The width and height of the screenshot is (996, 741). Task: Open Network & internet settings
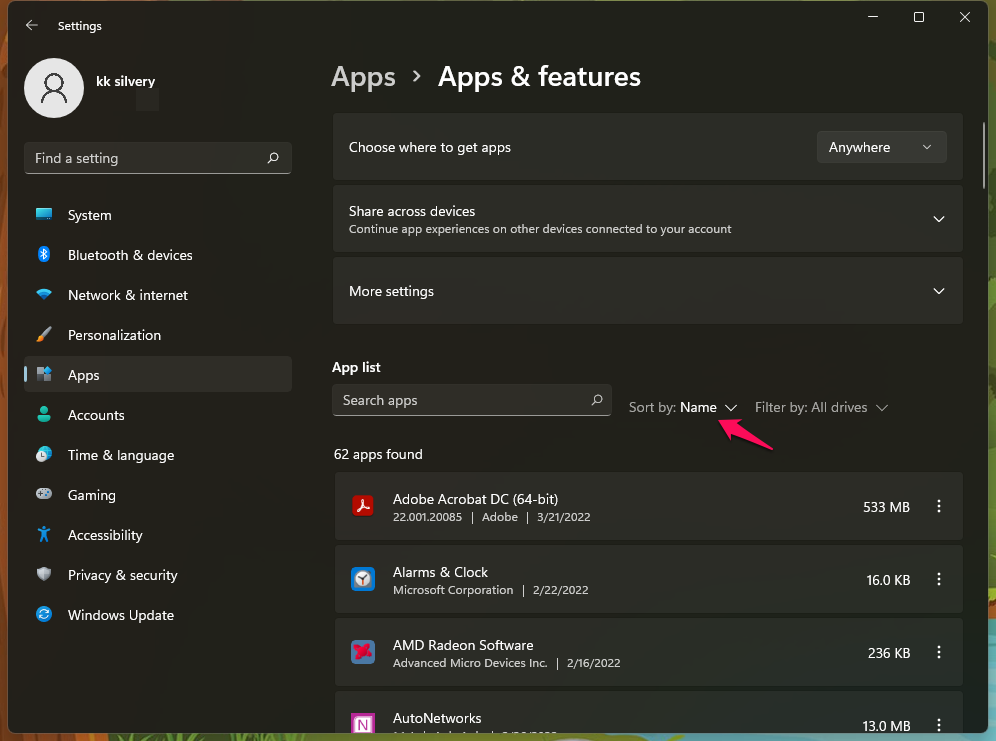pyautogui.click(x=158, y=295)
